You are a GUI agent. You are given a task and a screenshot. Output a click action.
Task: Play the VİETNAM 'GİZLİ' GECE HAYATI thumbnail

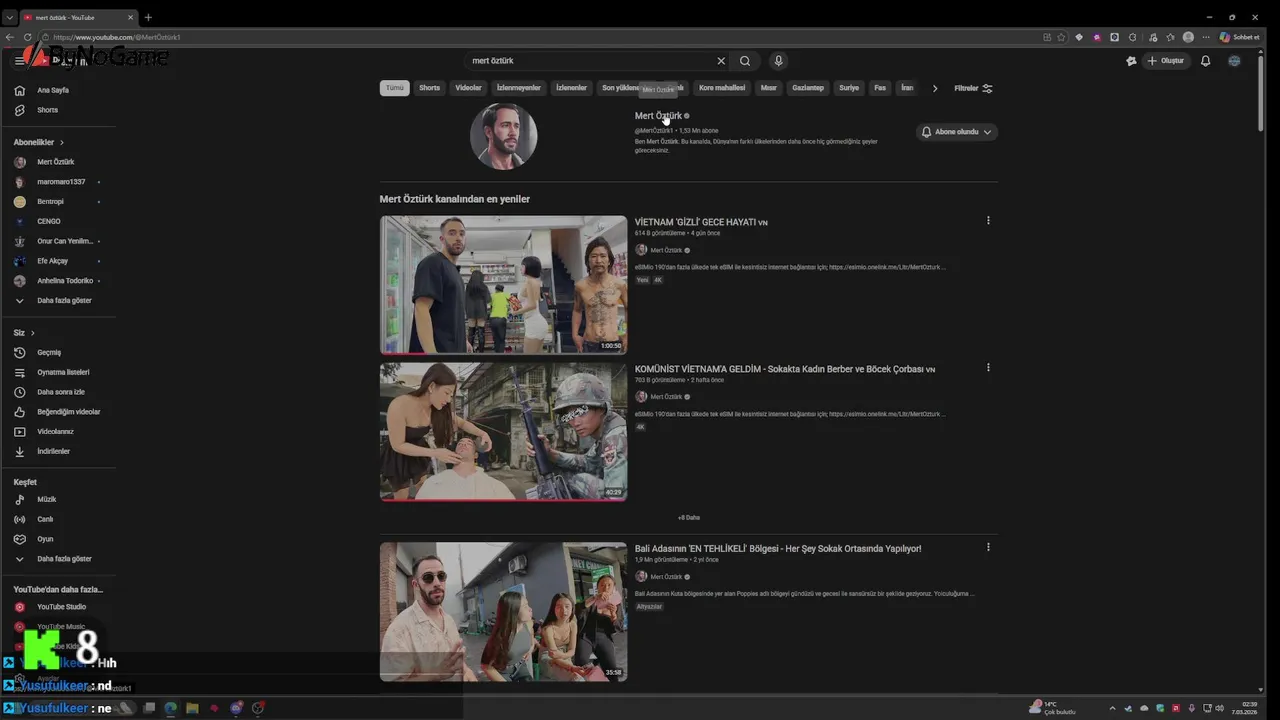[503, 285]
